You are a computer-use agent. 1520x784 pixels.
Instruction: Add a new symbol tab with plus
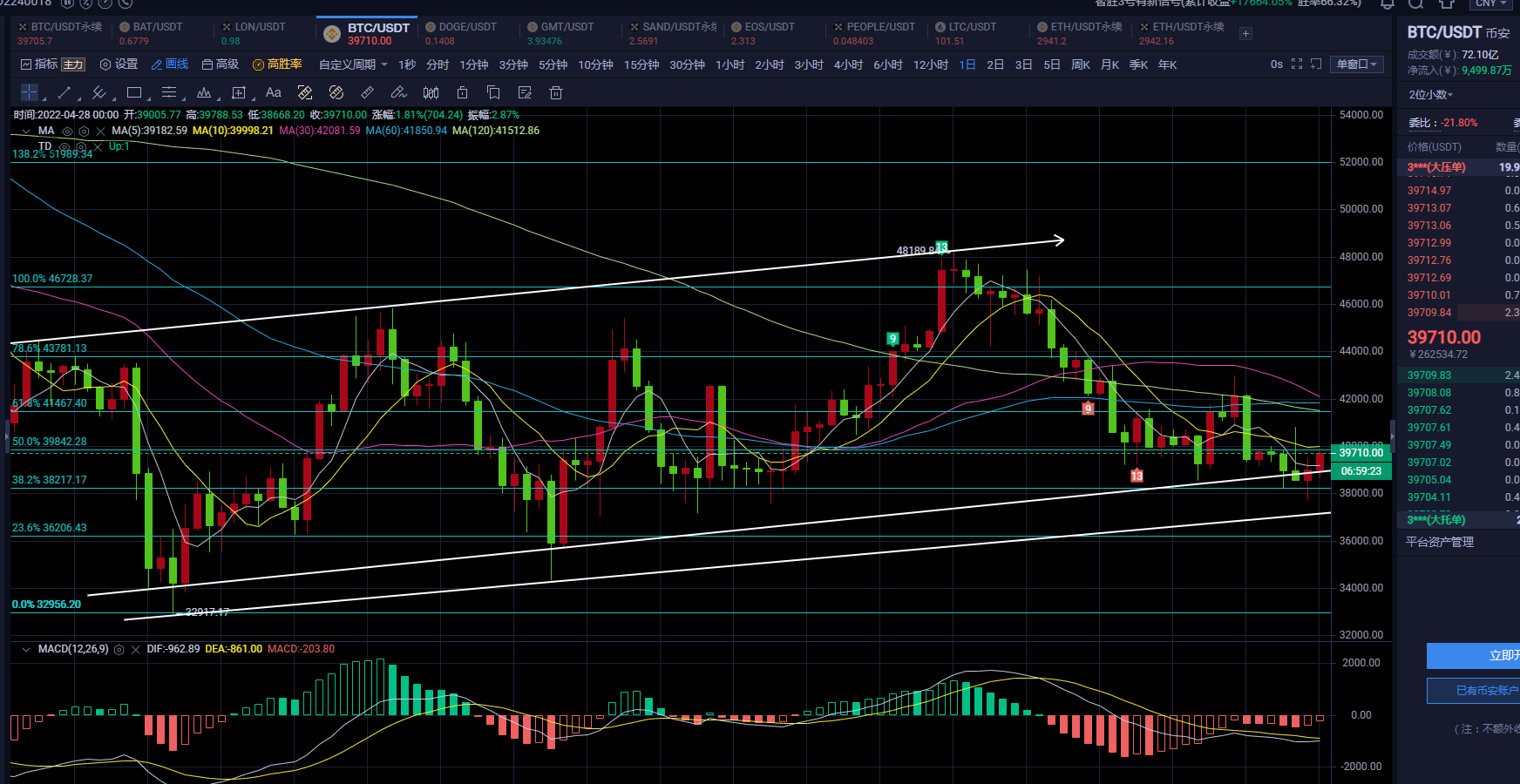click(x=1246, y=34)
